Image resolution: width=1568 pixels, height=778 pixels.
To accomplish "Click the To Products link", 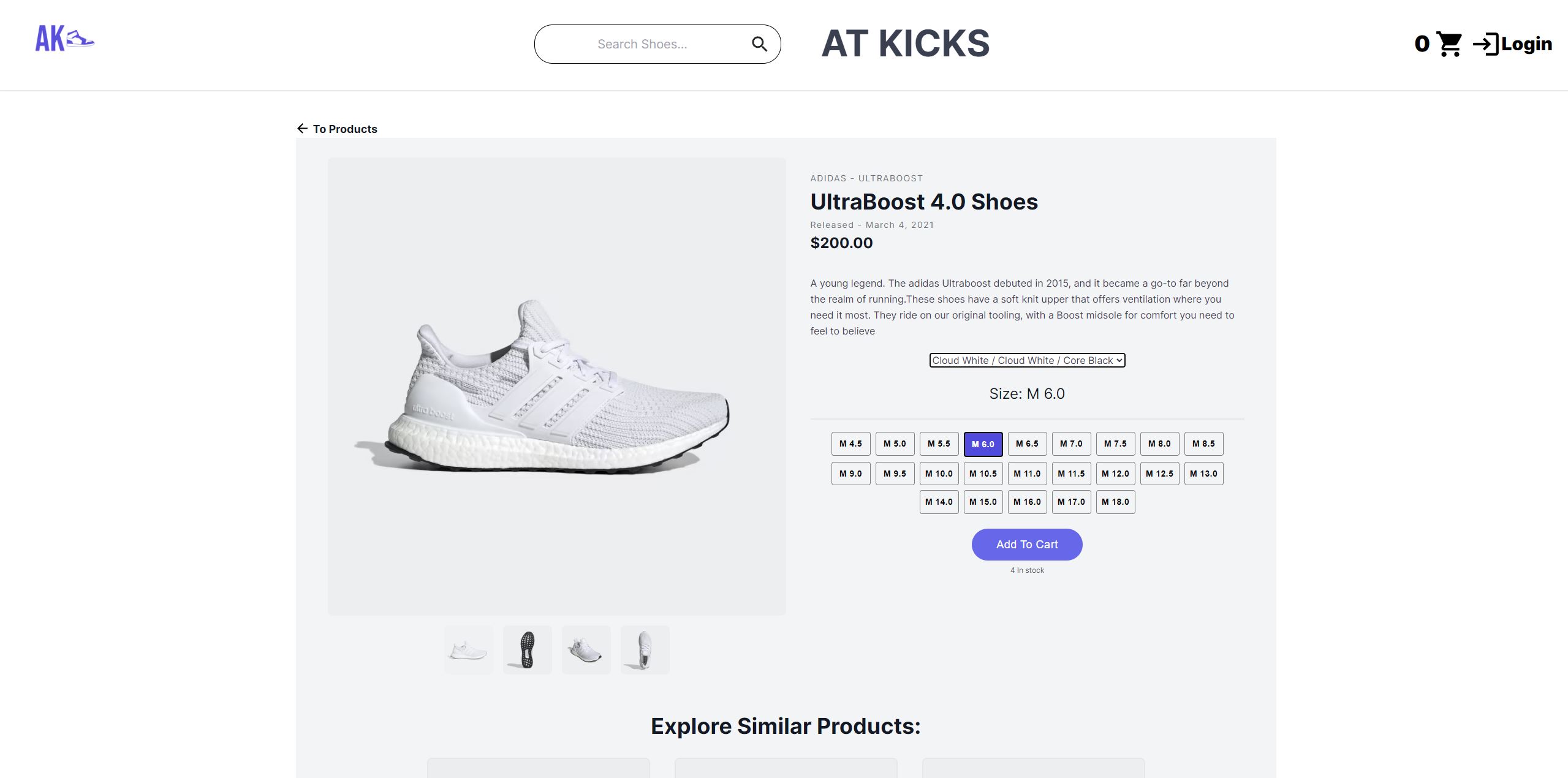I will pos(345,129).
